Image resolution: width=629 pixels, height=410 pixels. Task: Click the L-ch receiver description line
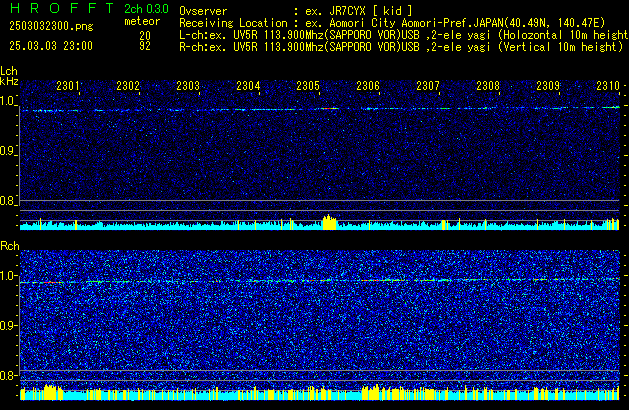(x=404, y=35)
